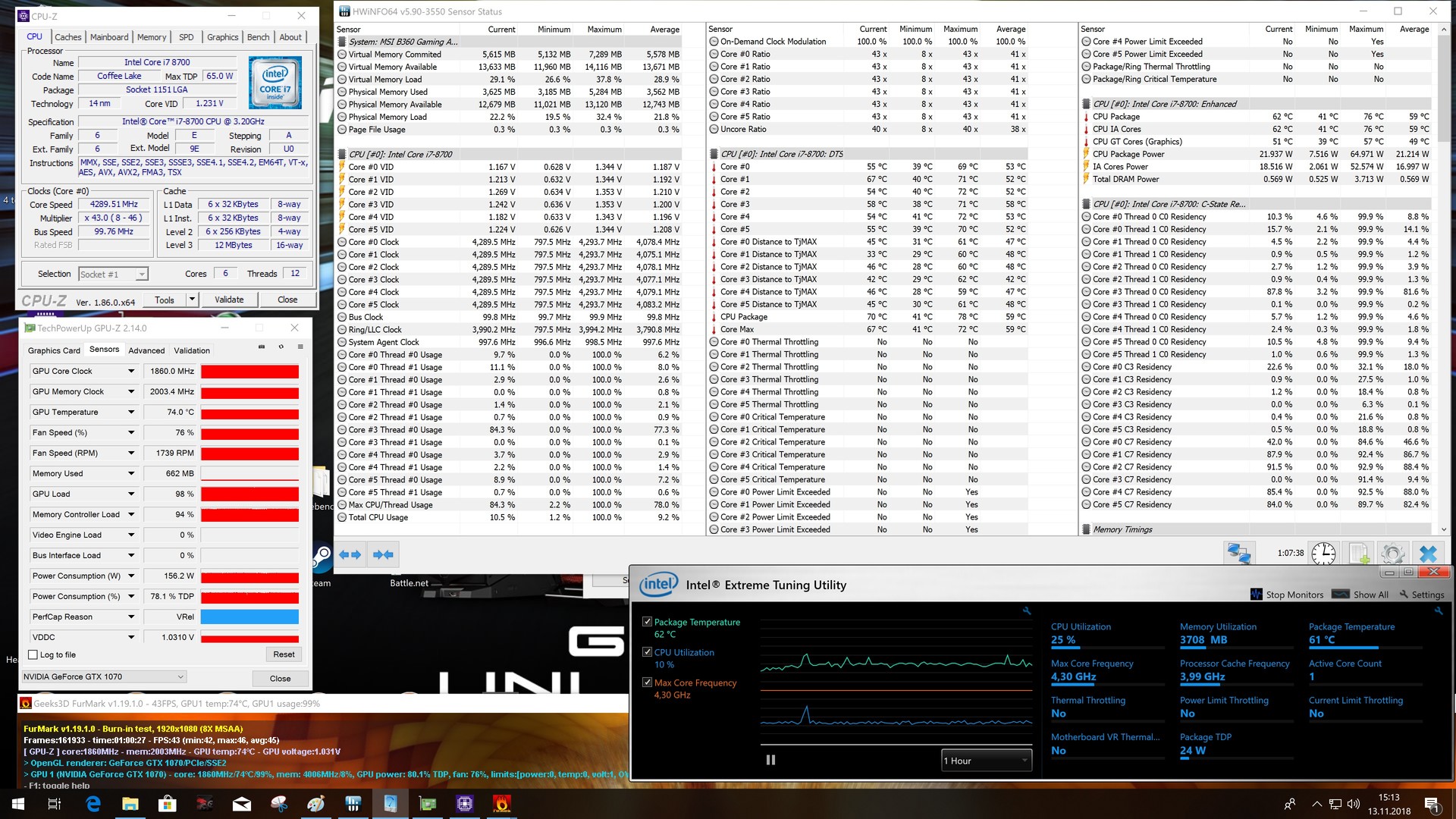Click CPU-Z Validate button
This screenshot has height=819, width=1456.
click(229, 300)
